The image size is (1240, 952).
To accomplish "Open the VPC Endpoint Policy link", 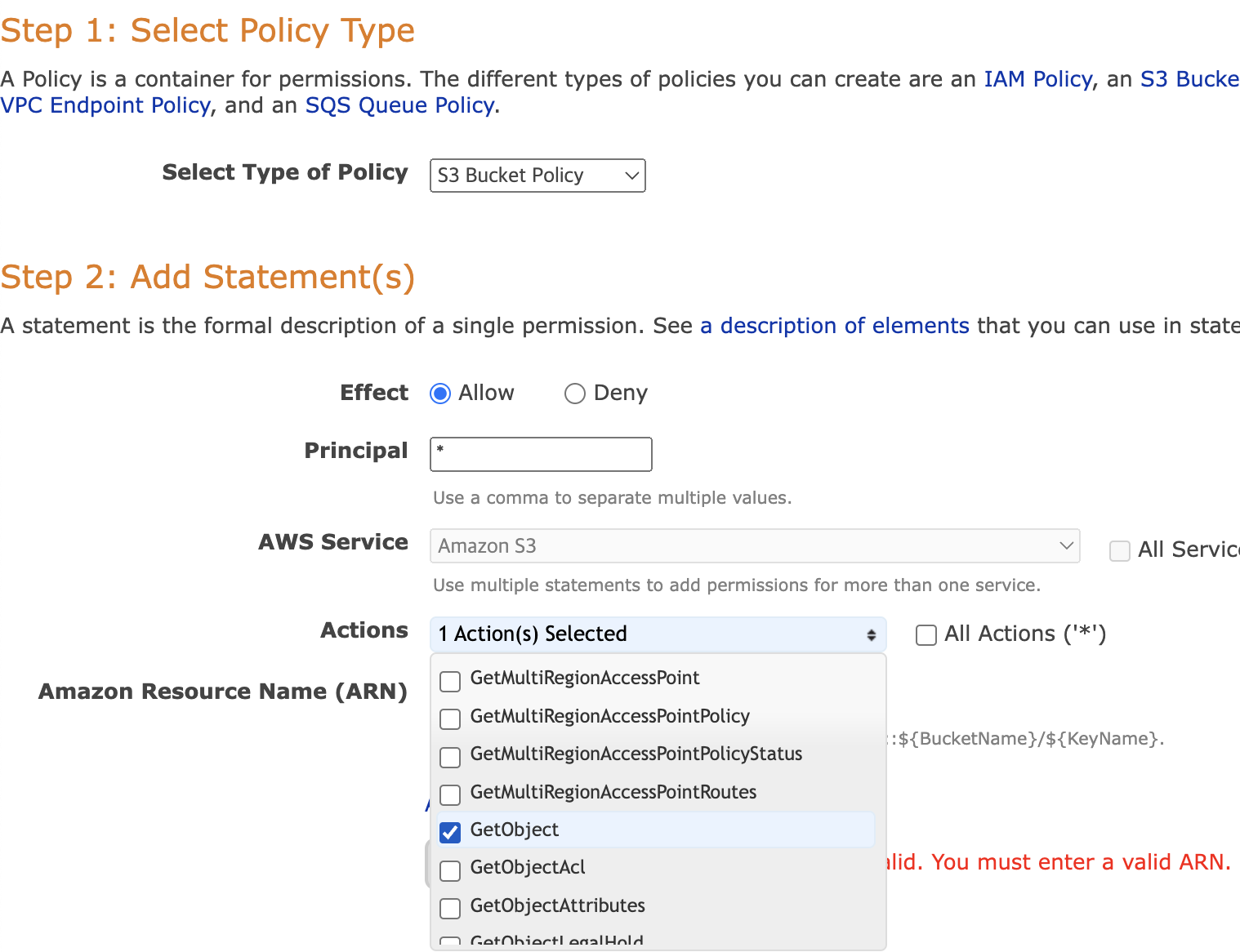I will [x=105, y=105].
